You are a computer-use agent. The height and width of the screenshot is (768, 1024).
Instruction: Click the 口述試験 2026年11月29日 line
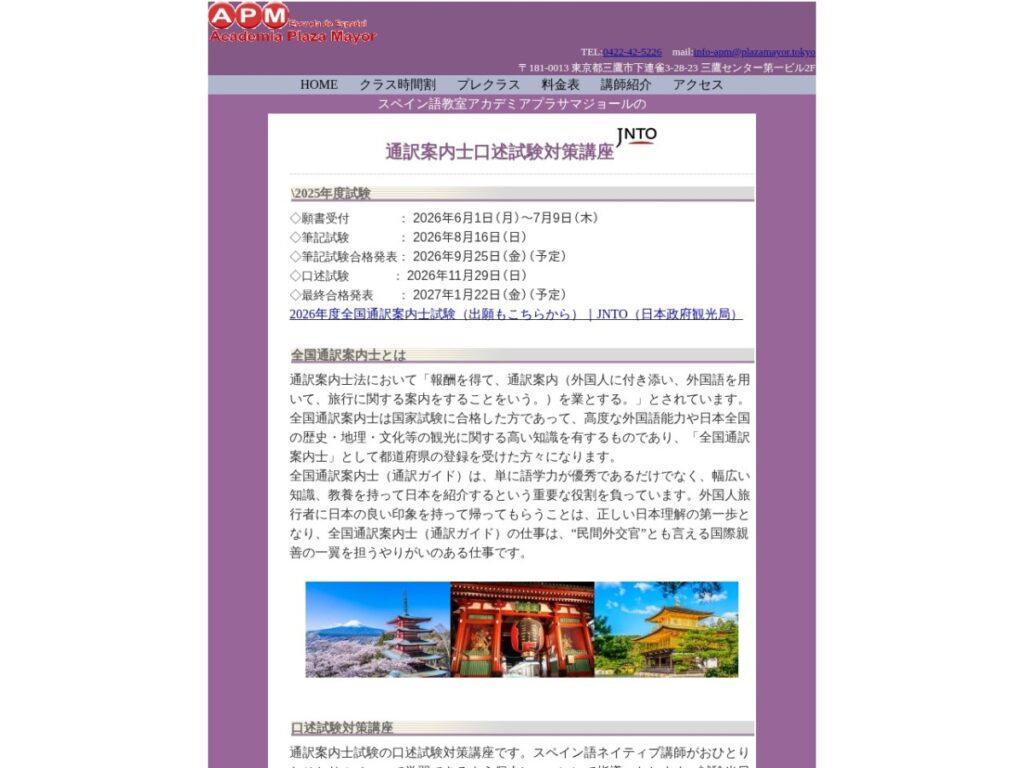(x=408, y=276)
